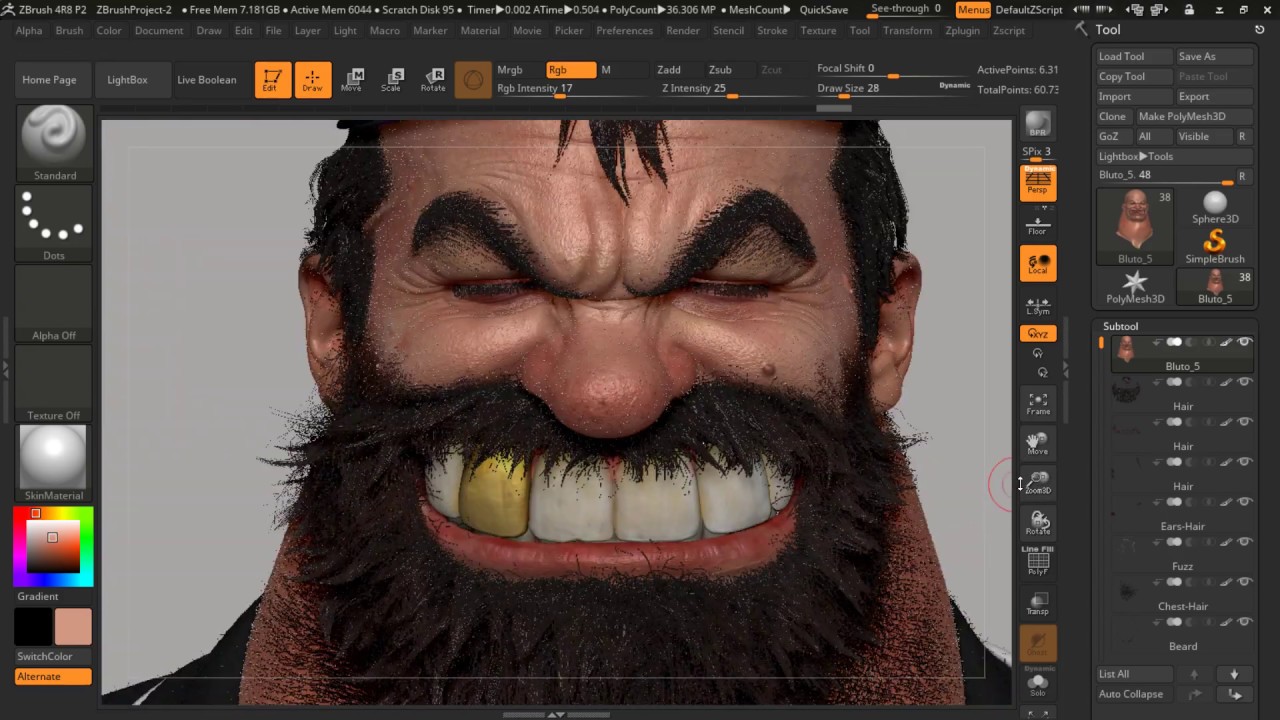This screenshot has height=720, width=1280.
Task: Select the PolyMesh3D star tool thumbnail
Action: point(1135,287)
